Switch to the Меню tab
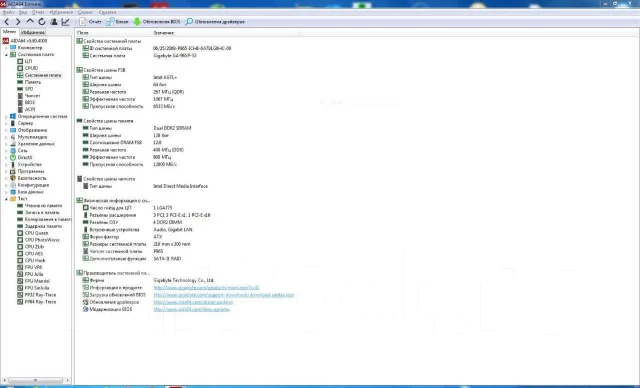Viewport: 640px width, 388px height. pyautogui.click(x=9, y=32)
